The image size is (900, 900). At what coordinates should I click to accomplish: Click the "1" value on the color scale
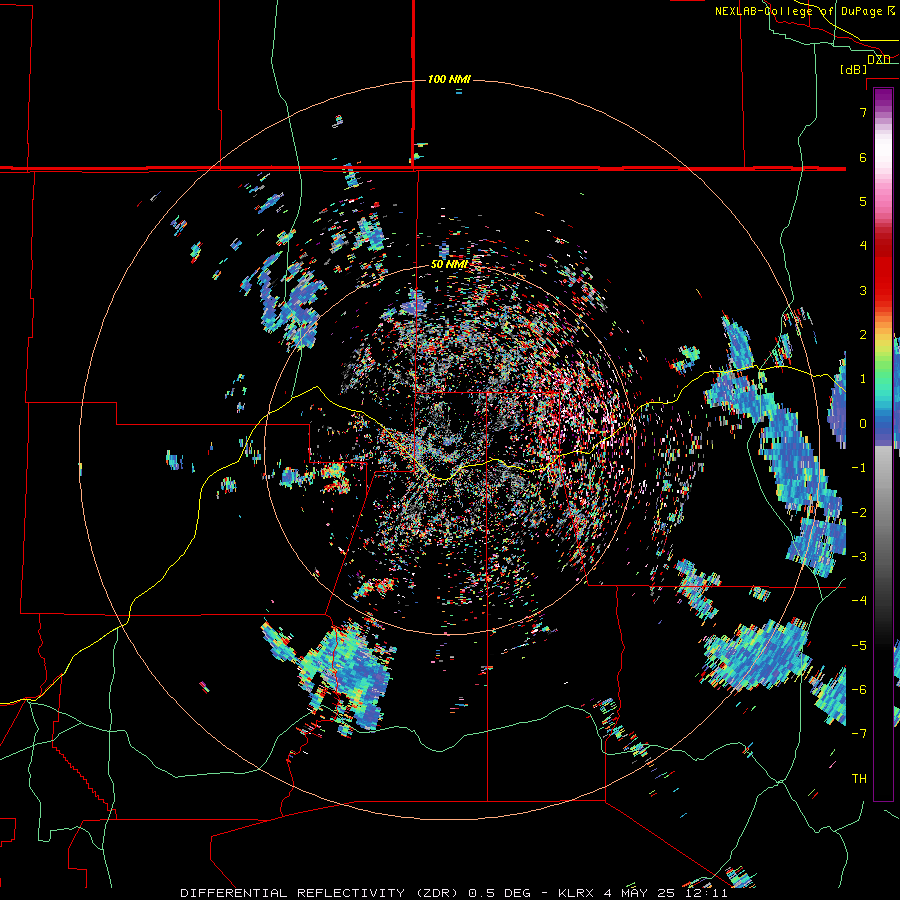pos(863,379)
